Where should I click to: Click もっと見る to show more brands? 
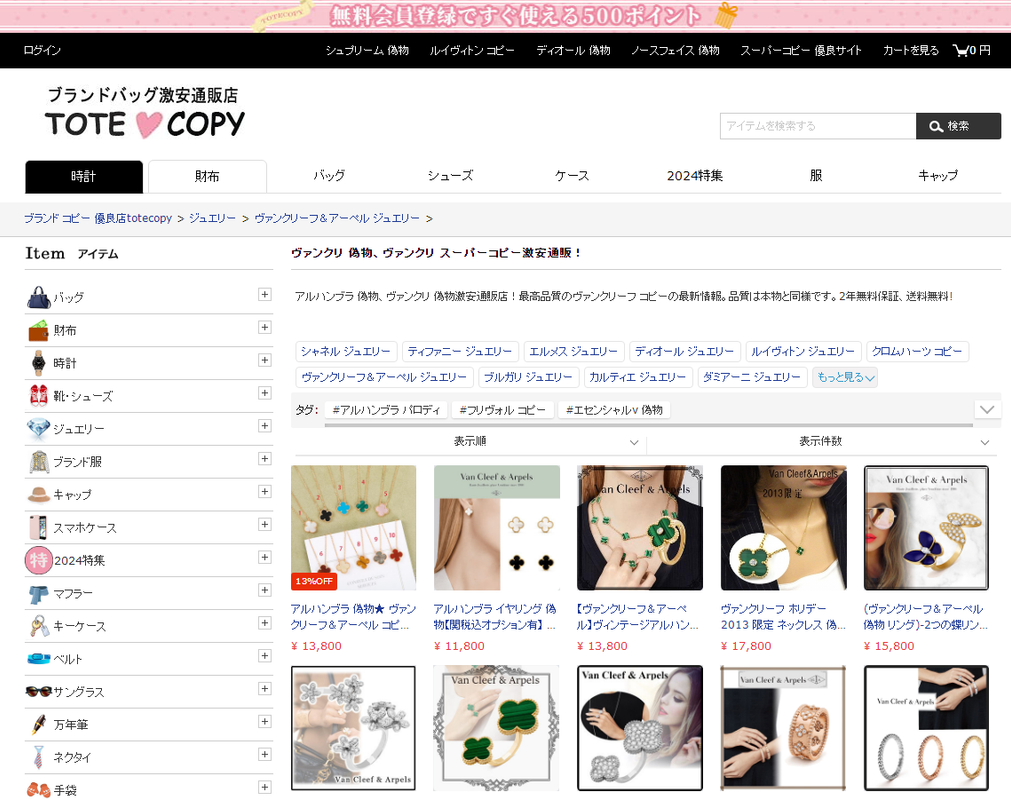point(845,377)
